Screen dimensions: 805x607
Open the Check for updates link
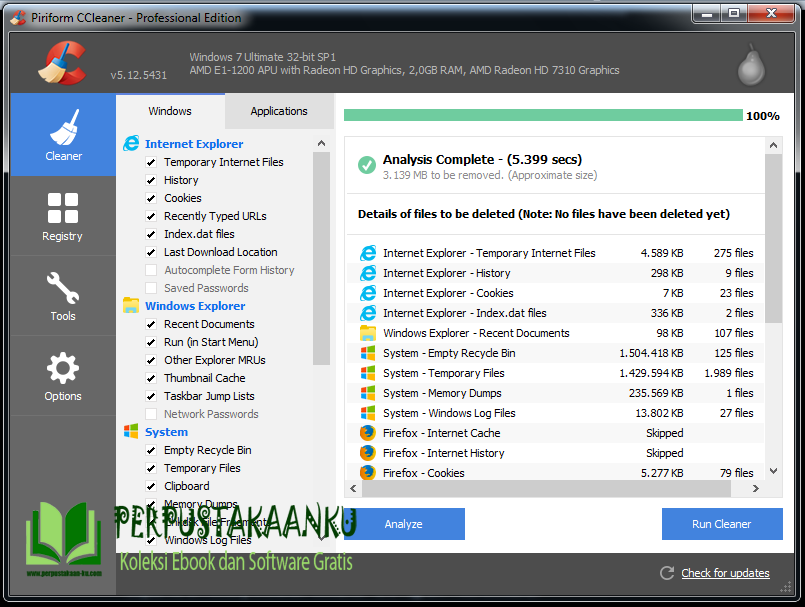coord(725,573)
